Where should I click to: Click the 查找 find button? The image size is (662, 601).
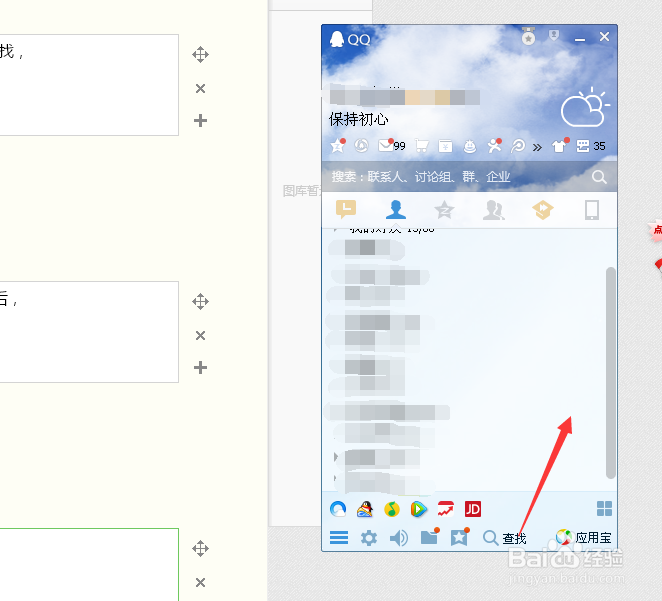pyautogui.click(x=504, y=538)
